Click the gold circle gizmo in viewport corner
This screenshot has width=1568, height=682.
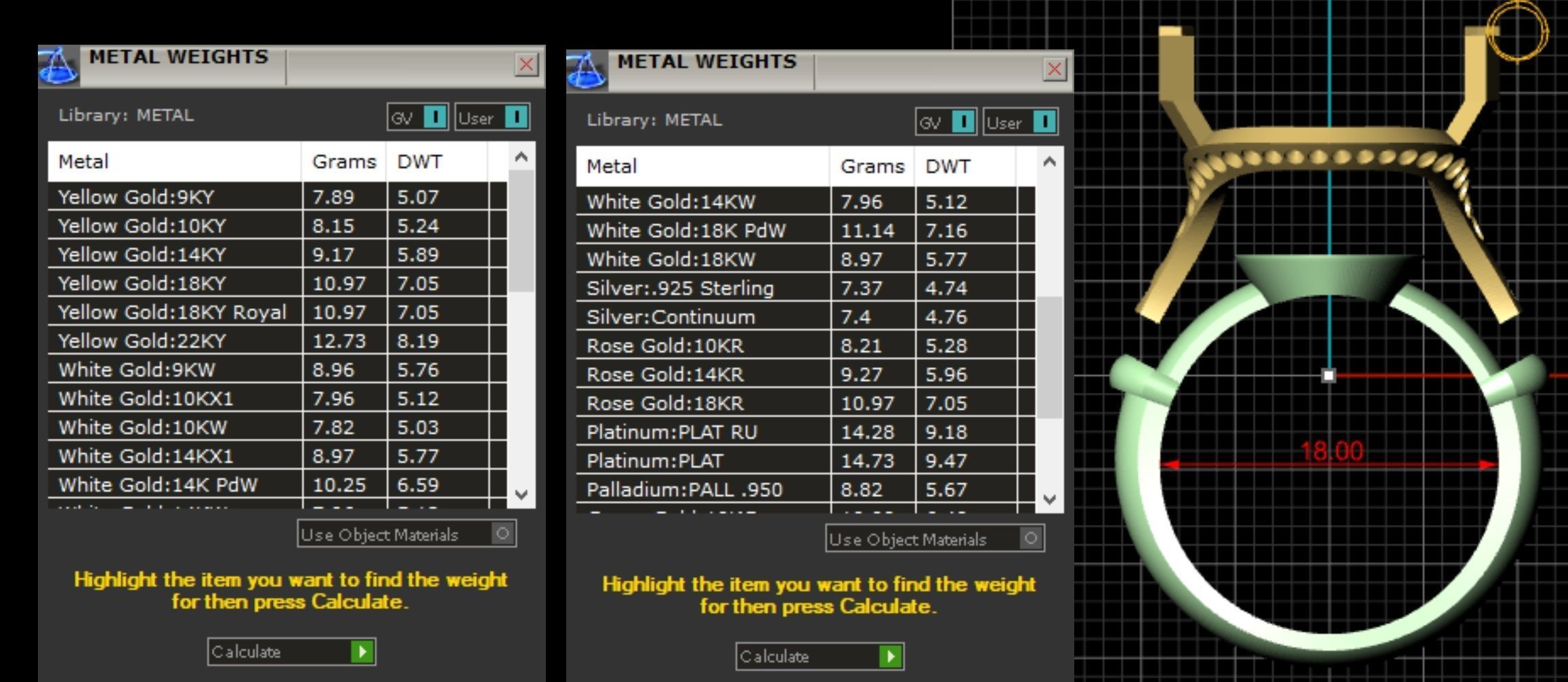click(1517, 30)
